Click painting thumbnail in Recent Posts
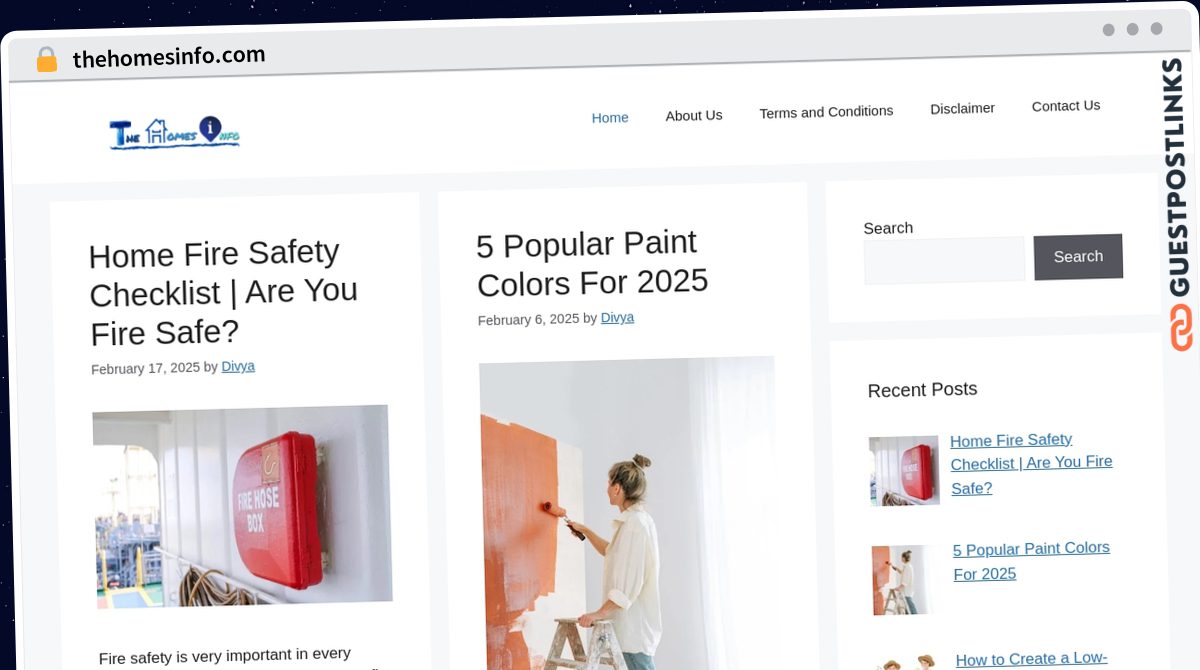This screenshot has width=1200, height=670. (906, 580)
